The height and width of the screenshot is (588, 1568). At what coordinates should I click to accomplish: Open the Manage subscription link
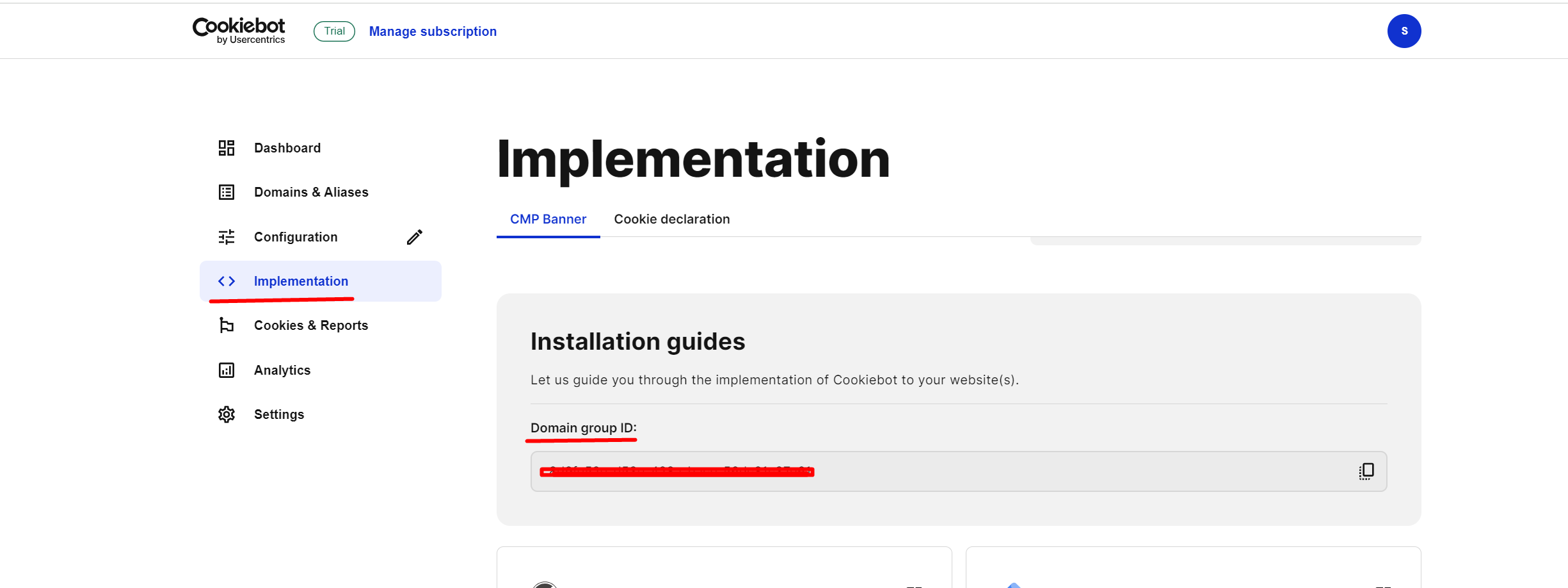click(x=433, y=31)
